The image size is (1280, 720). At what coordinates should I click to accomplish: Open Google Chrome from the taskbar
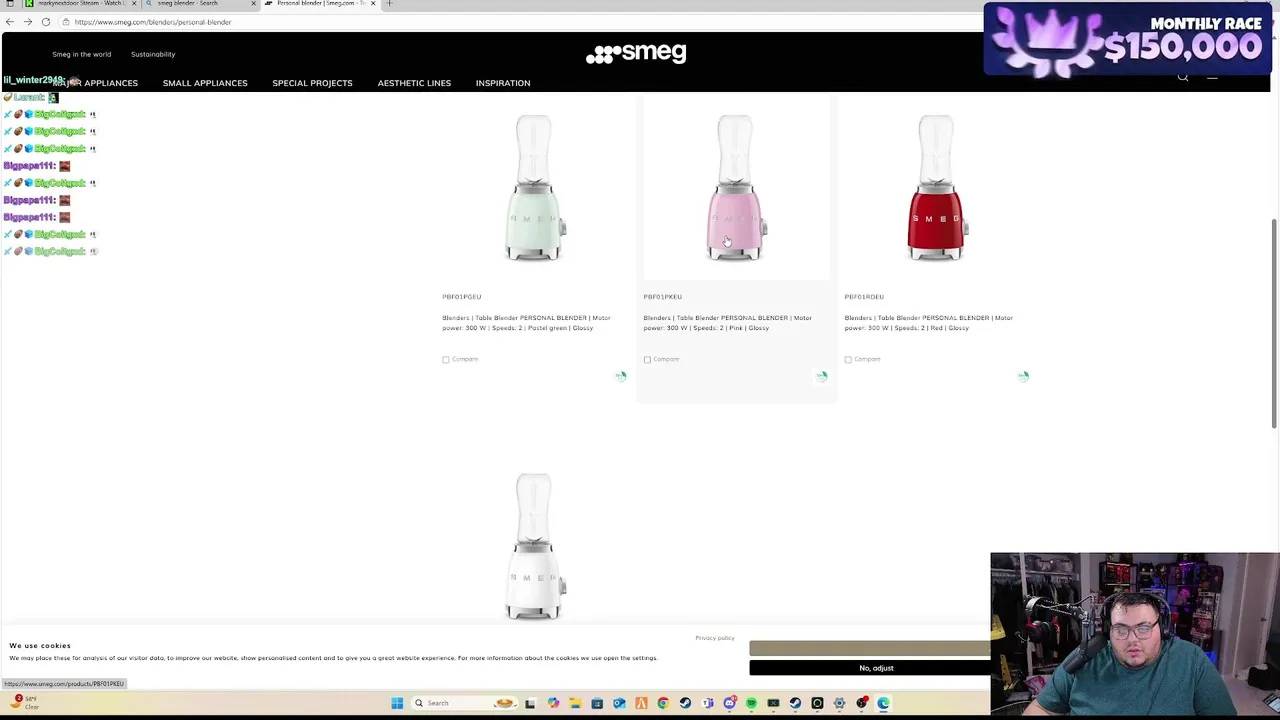coord(663,703)
